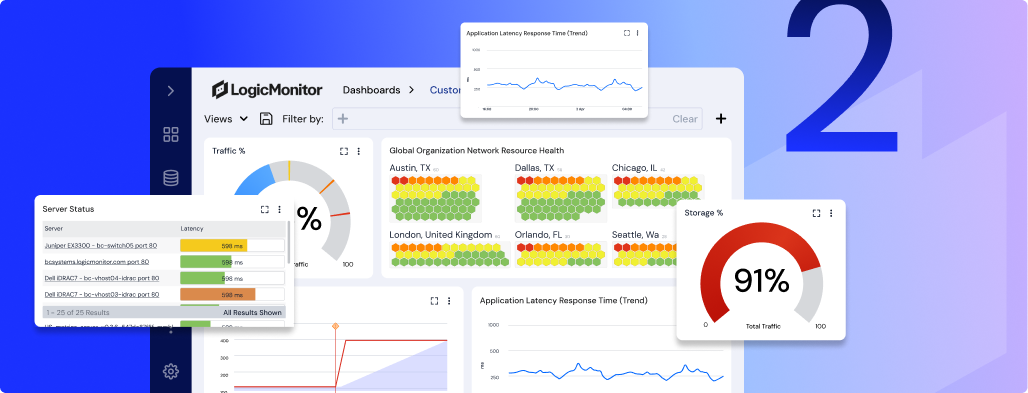This screenshot has height=393, width=1028.
Task: Open the Traffic % widget kebab menu
Action: pyautogui.click(x=359, y=151)
